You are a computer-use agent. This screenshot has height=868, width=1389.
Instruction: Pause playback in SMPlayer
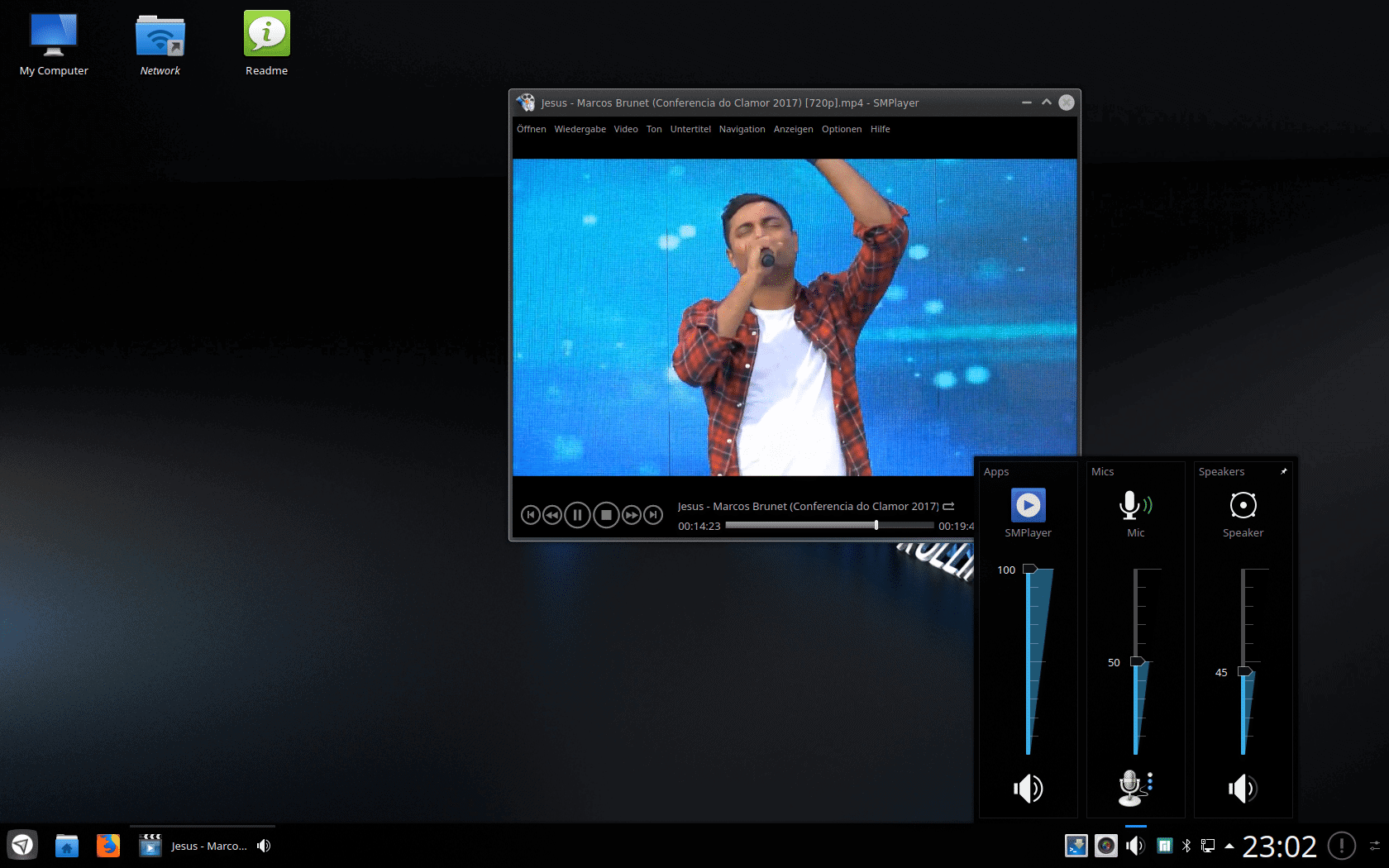[577, 515]
